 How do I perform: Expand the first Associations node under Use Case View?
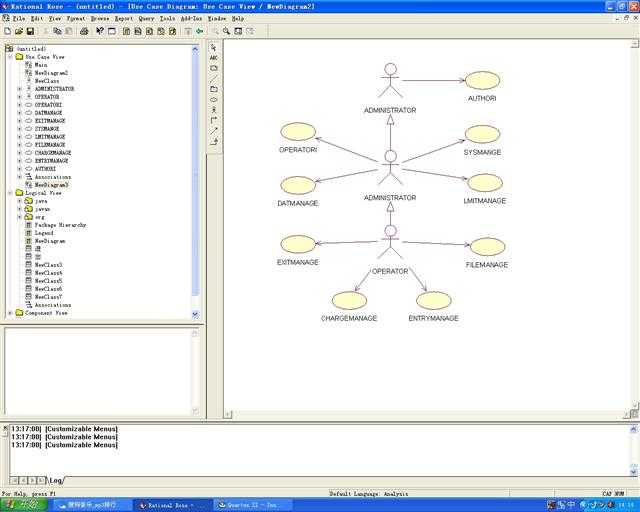tap(19, 177)
